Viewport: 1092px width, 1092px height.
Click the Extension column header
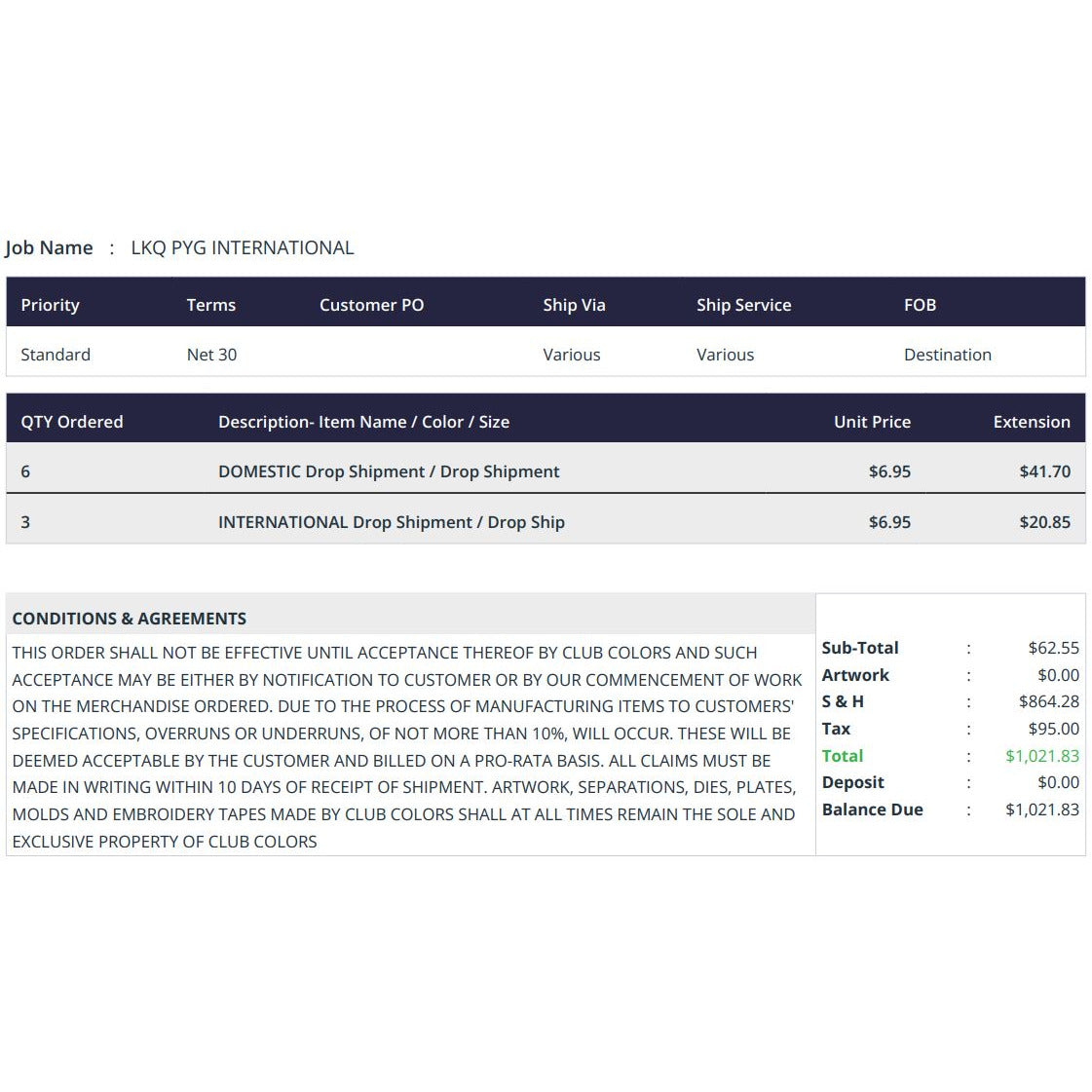tap(1032, 422)
